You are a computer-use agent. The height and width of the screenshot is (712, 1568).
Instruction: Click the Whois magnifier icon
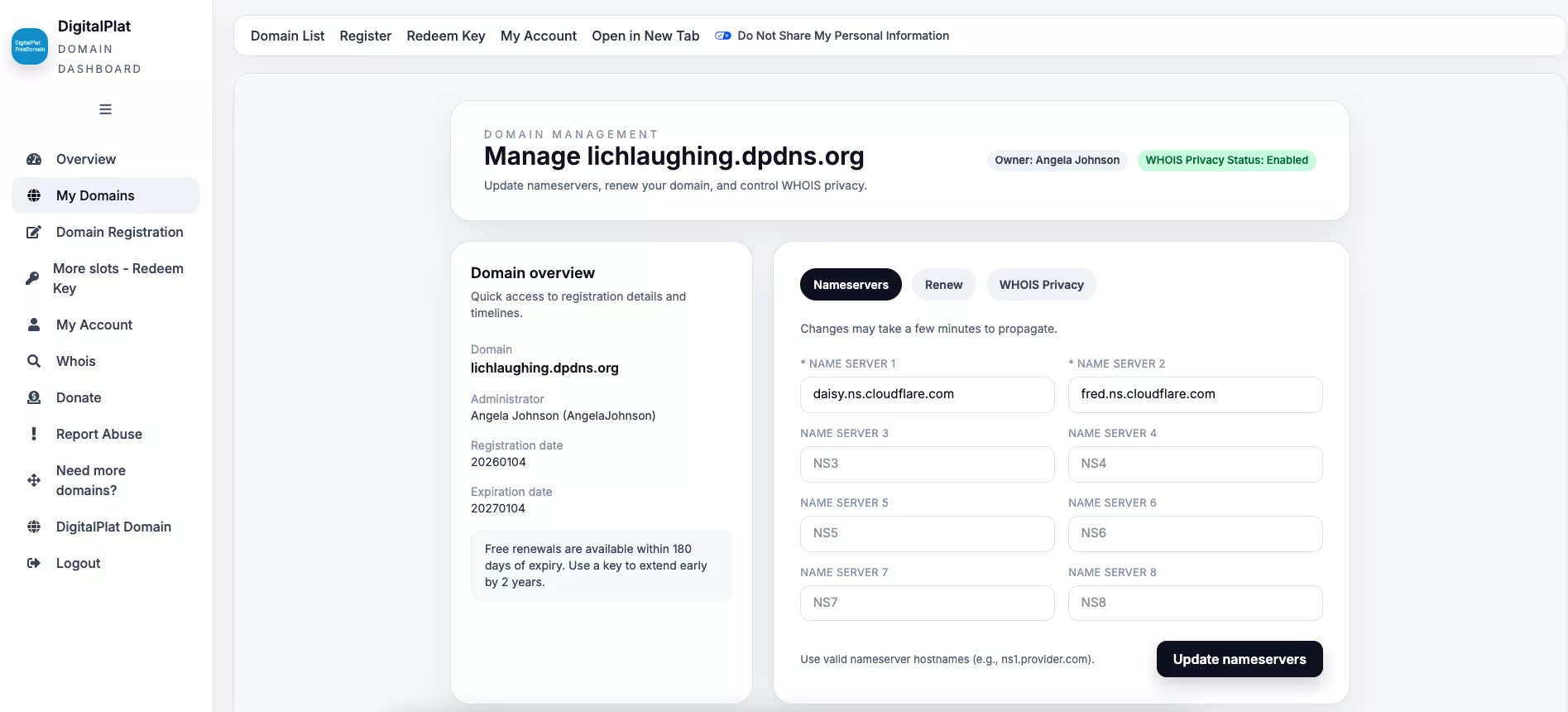(34, 361)
